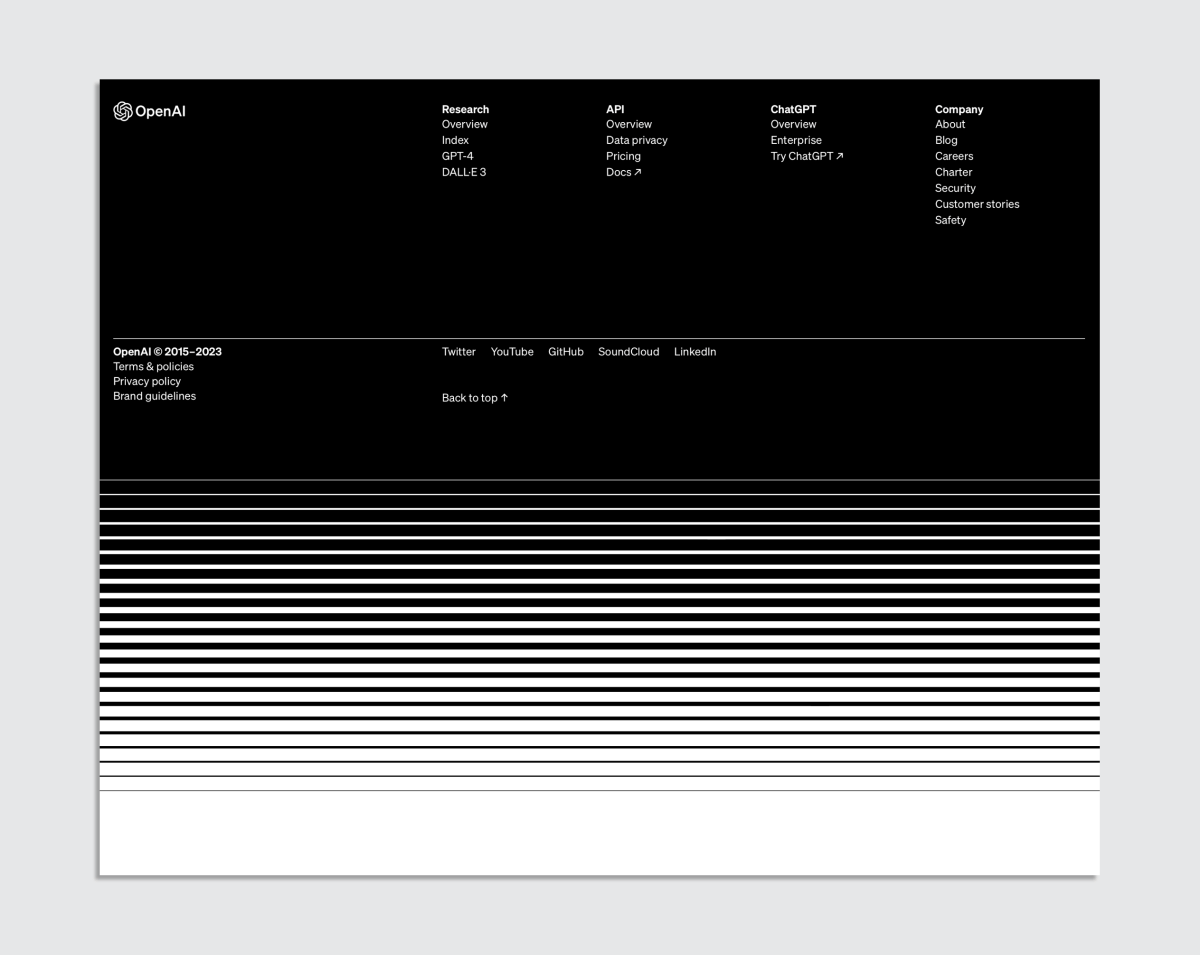Open the Customer stories link
1200x955 pixels.
point(976,205)
